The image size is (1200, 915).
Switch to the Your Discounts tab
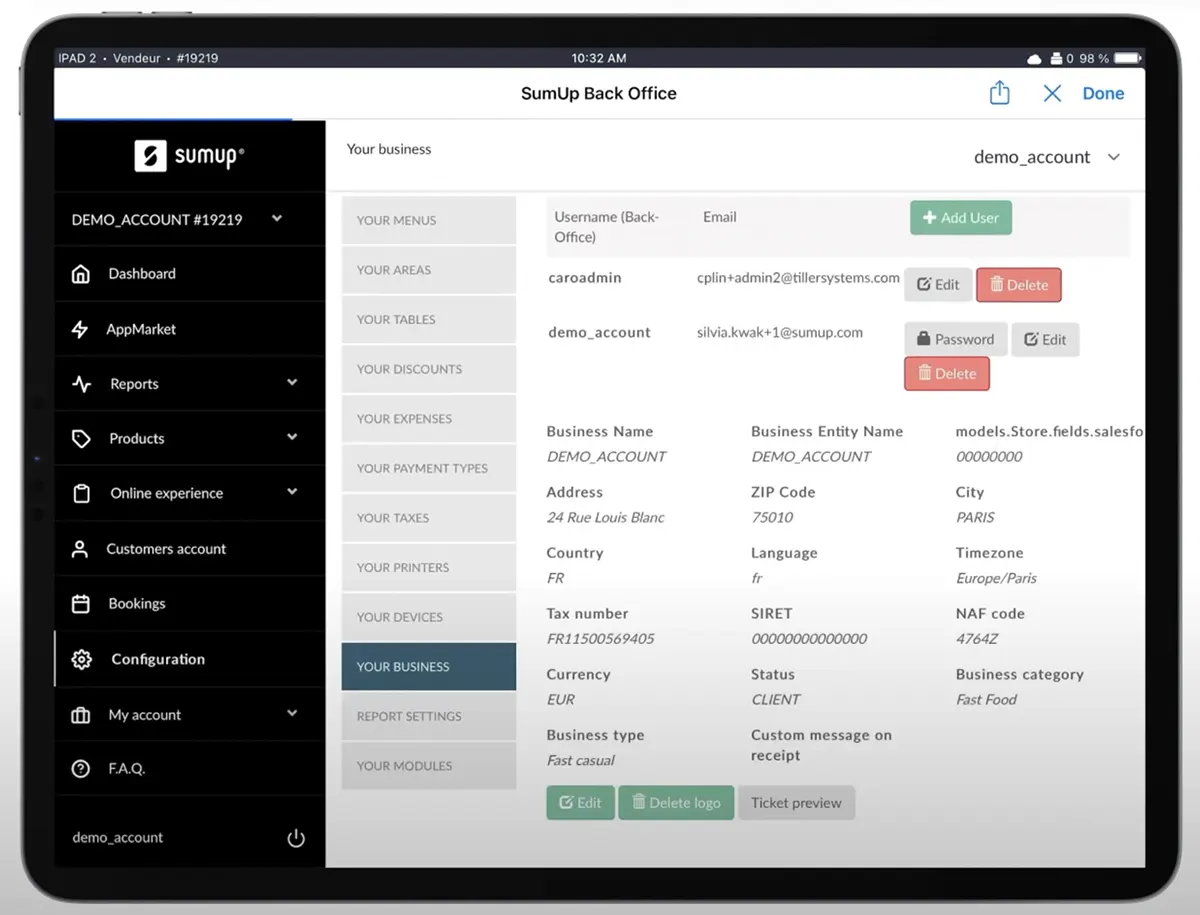429,369
